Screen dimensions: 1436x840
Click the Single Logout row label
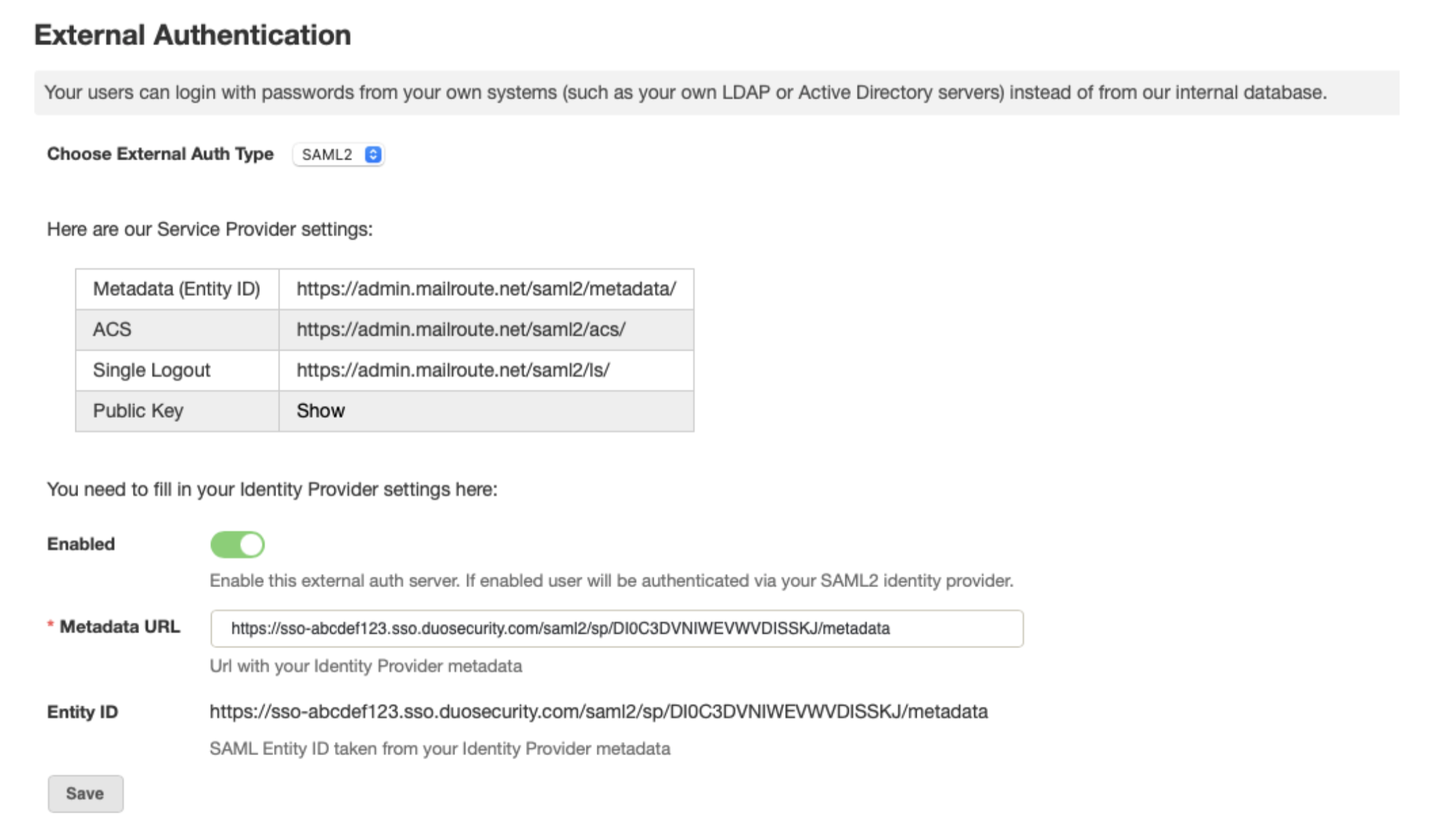point(151,370)
